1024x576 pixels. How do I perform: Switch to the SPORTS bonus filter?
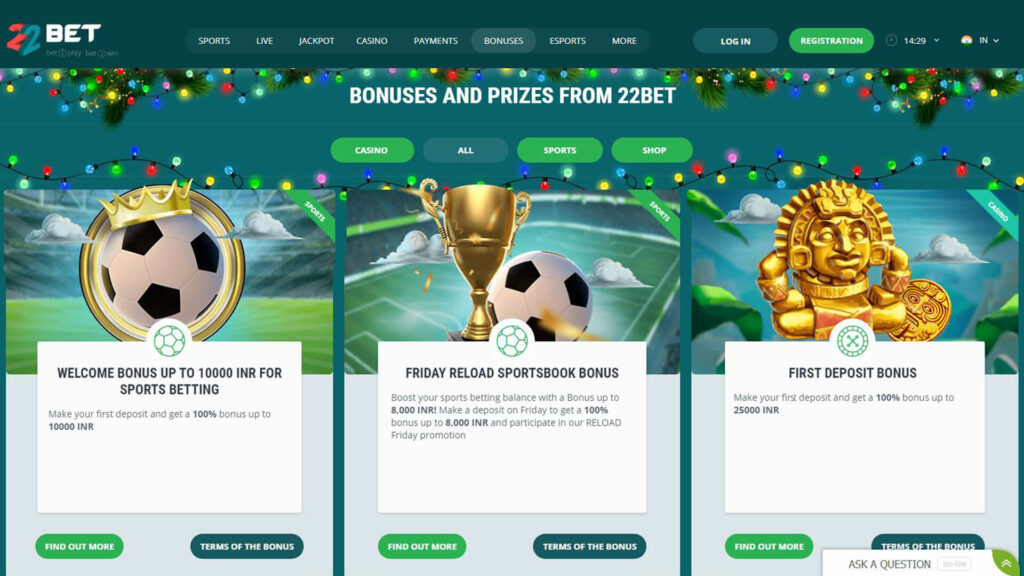560,150
